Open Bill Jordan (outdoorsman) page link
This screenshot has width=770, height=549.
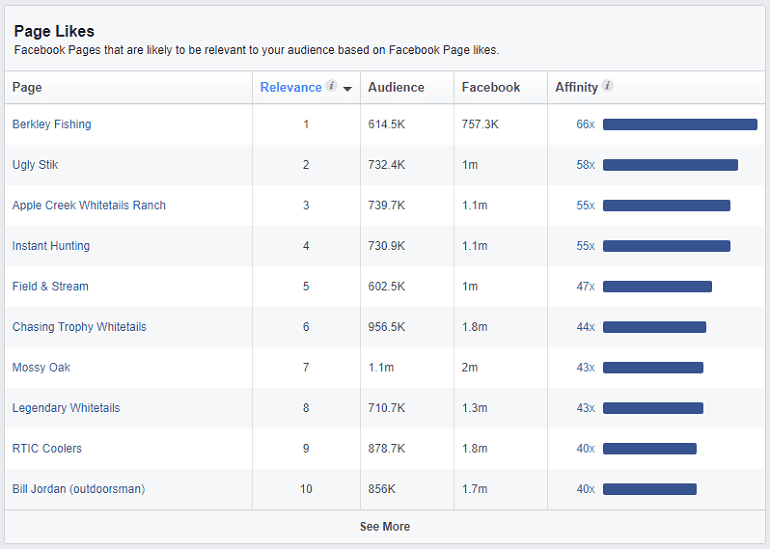click(x=79, y=489)
